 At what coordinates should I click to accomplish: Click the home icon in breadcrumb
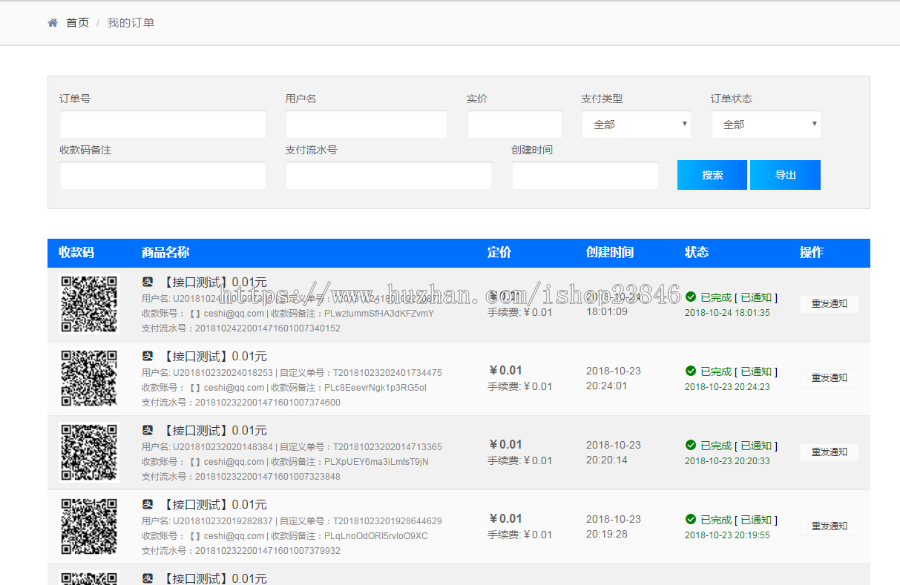[x=52, y=23]
